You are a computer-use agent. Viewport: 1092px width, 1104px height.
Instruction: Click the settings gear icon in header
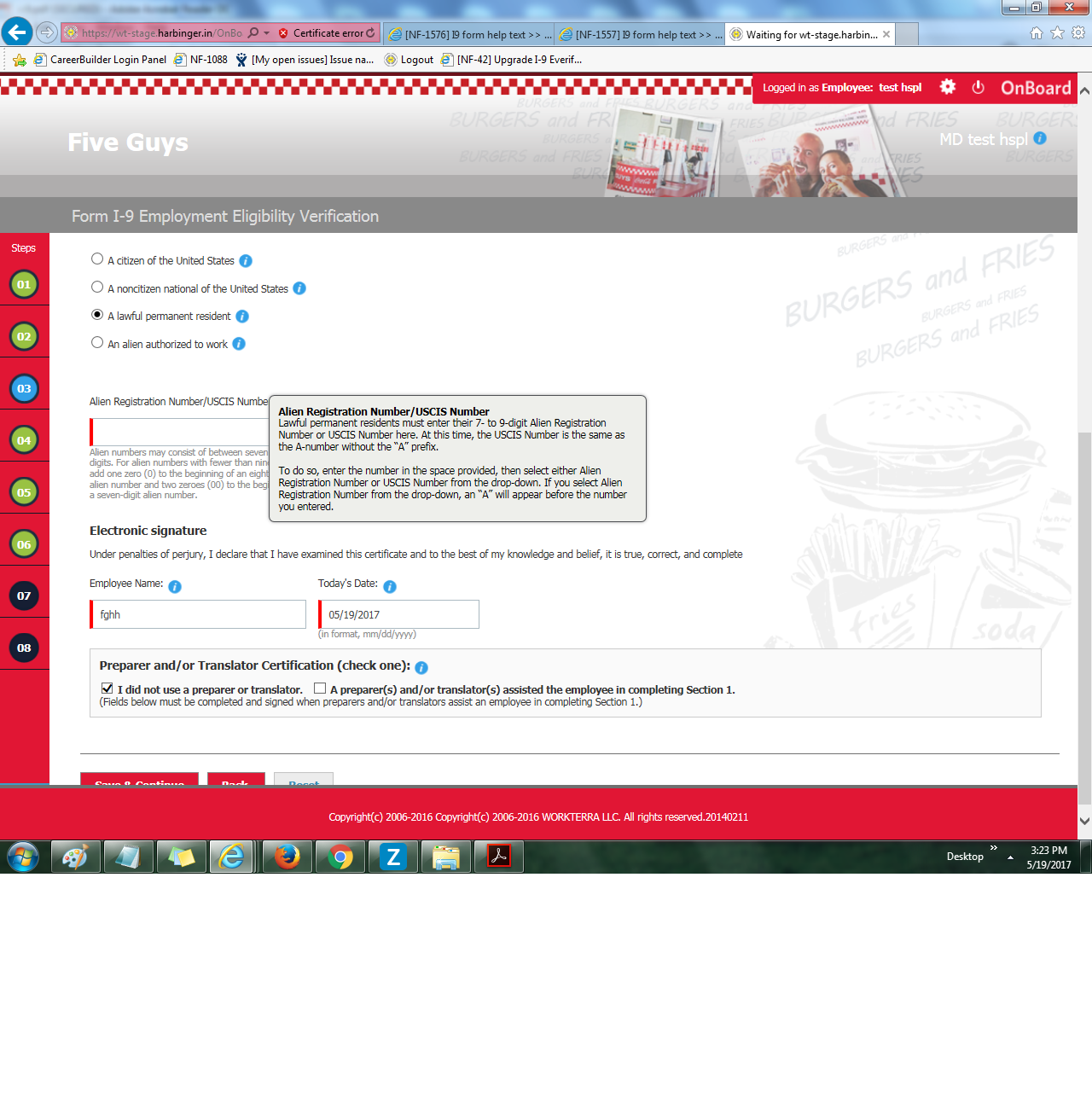click(947, 87)
